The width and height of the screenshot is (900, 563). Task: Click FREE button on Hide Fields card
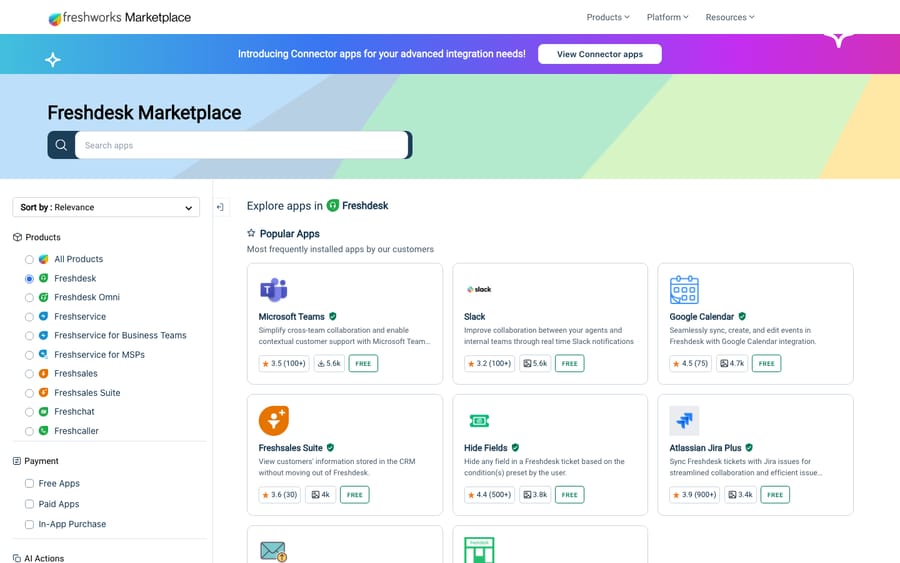click(x=569, y=495)
